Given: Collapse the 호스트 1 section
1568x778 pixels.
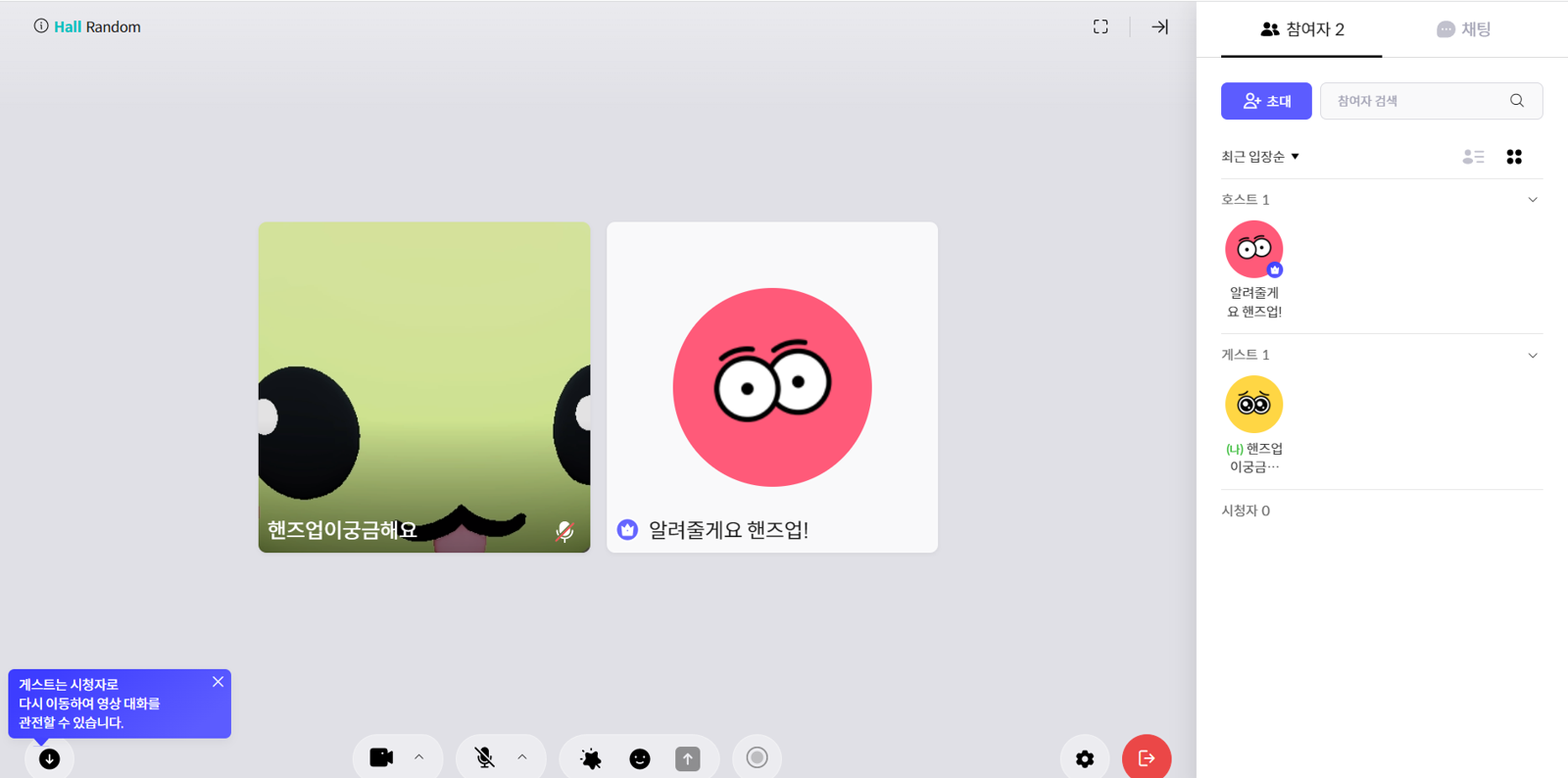Looking at the screenshot, I should [x=1533, y=200].
